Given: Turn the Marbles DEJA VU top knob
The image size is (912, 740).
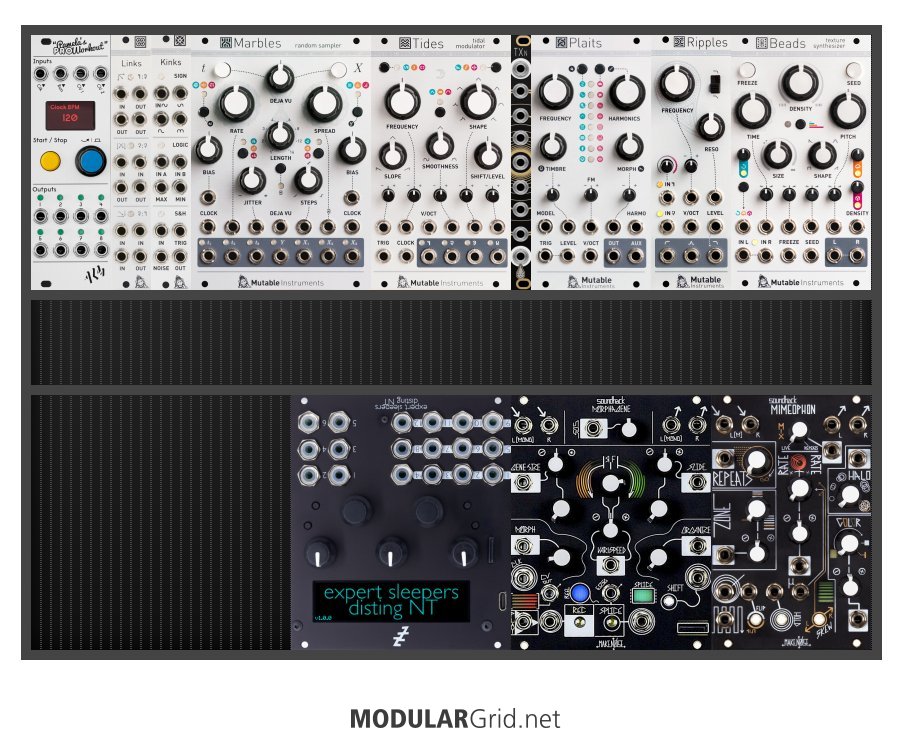Looking at the screenshot, I should [x=280, y=78].
